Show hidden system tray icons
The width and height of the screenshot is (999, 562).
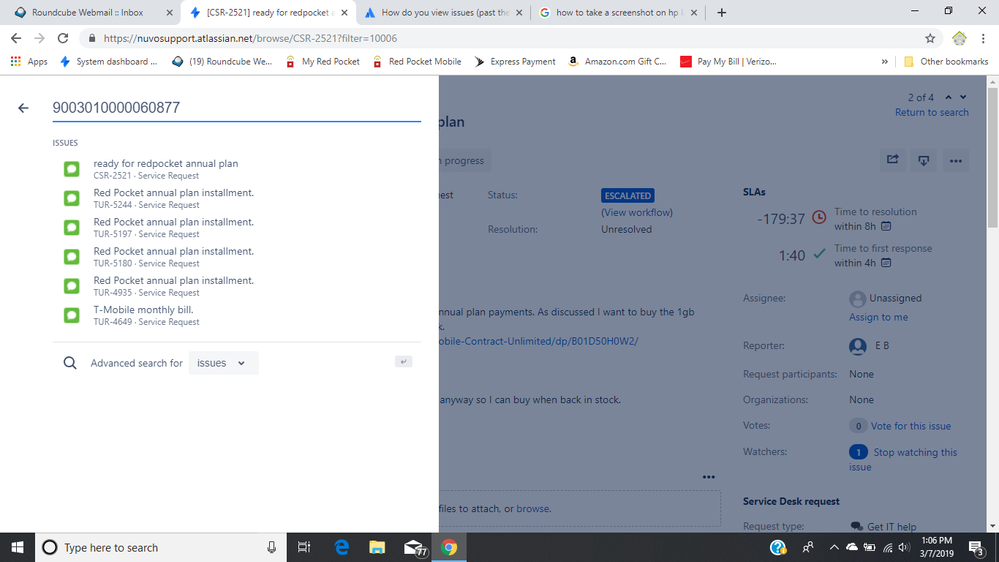coord(833,547)
